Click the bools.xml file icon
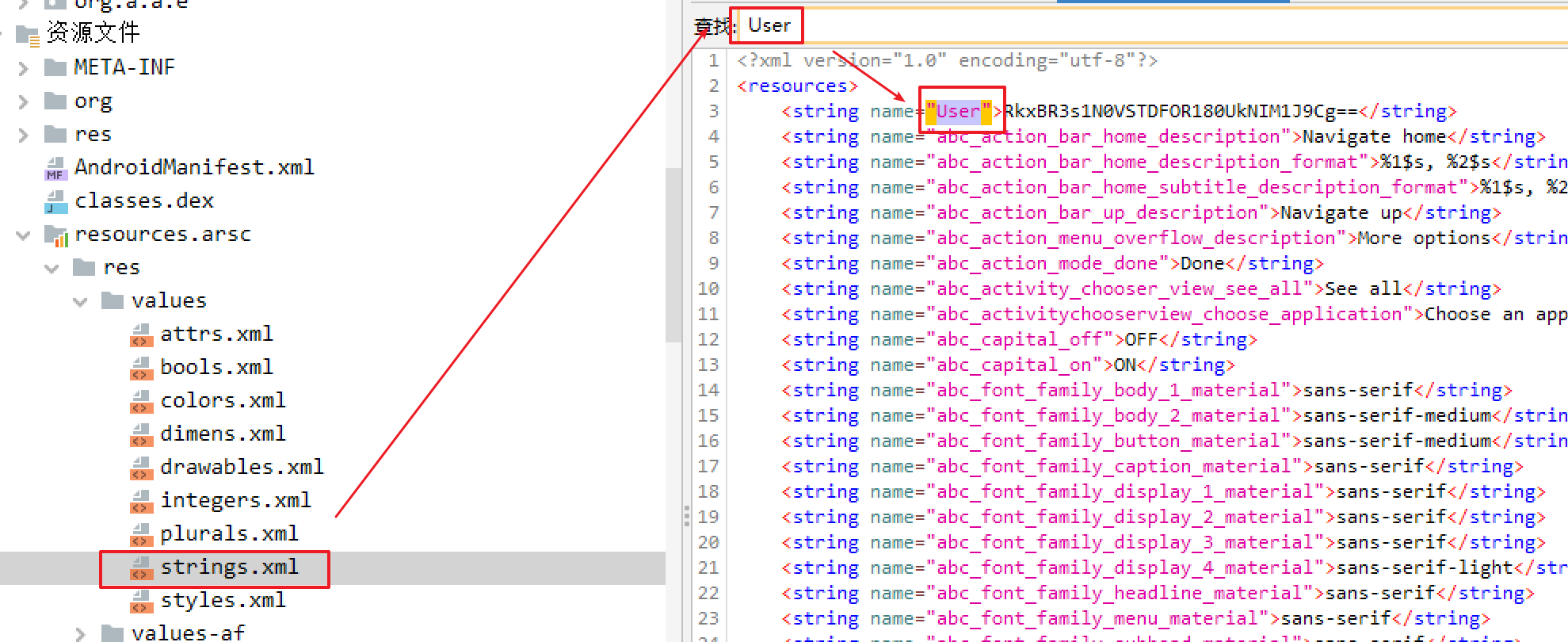 click(141, 368)
